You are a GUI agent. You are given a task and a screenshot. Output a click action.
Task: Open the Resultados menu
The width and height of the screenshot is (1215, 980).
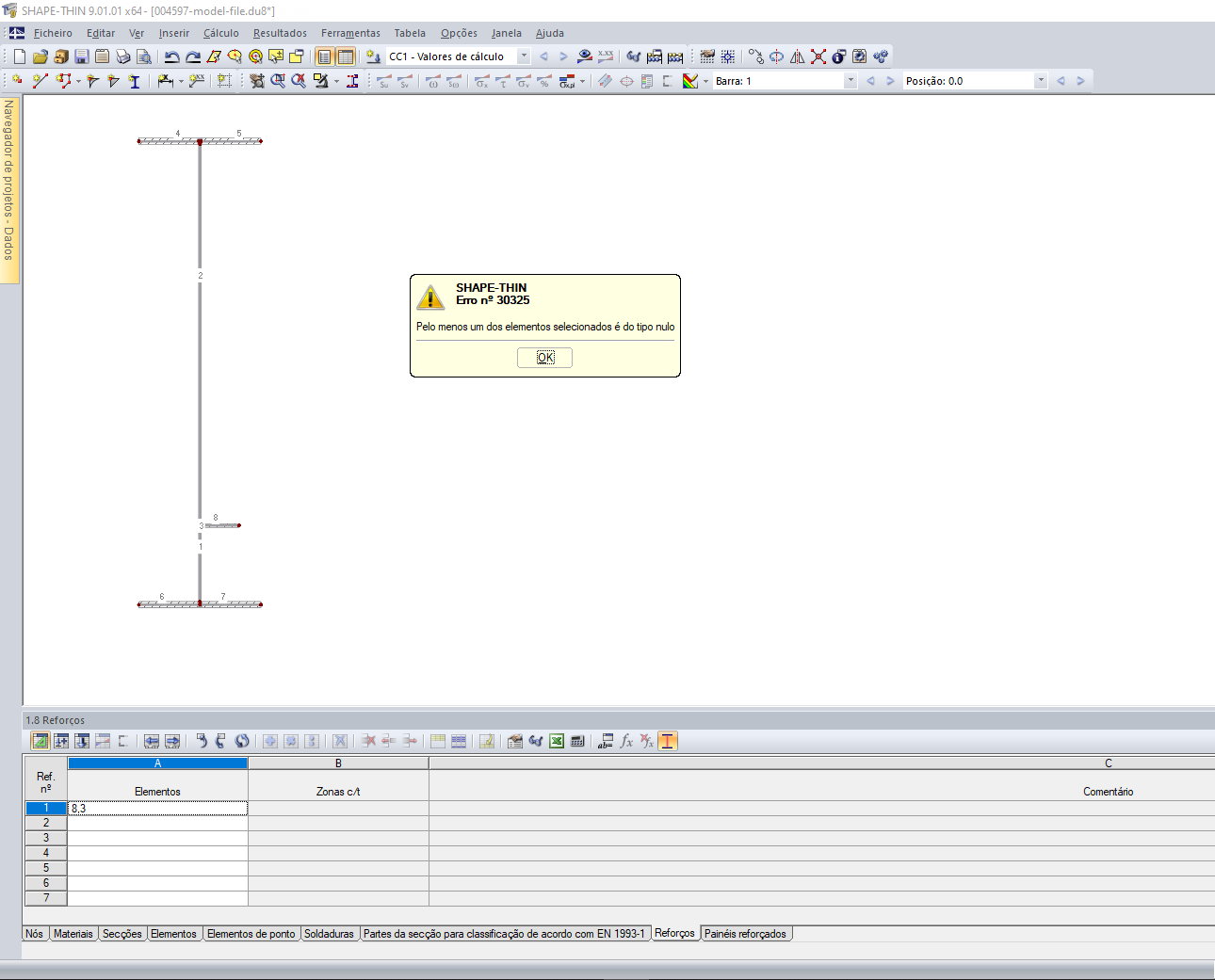coord(280,33)
